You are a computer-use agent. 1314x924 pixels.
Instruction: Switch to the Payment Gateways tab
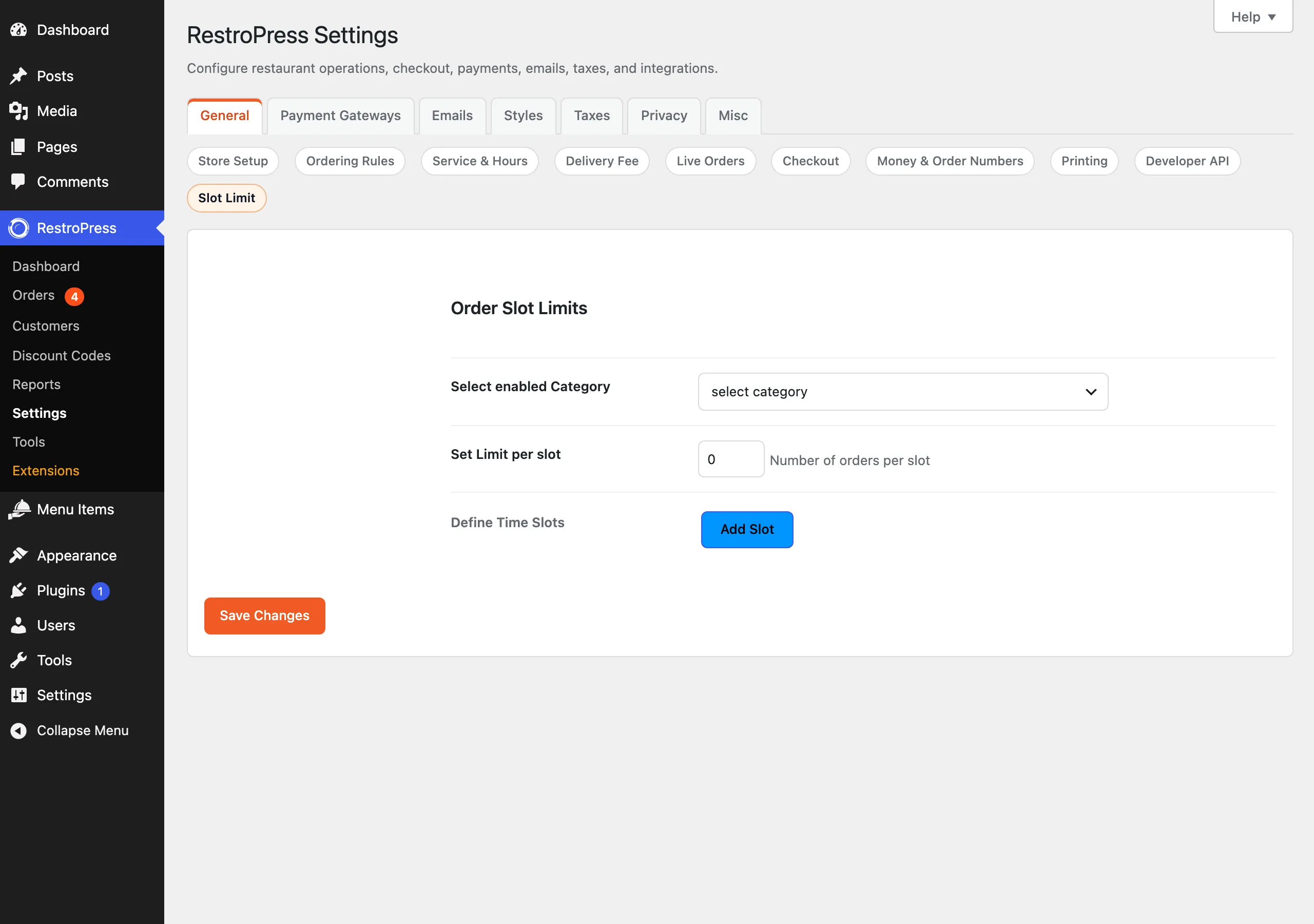pos(340,115)
